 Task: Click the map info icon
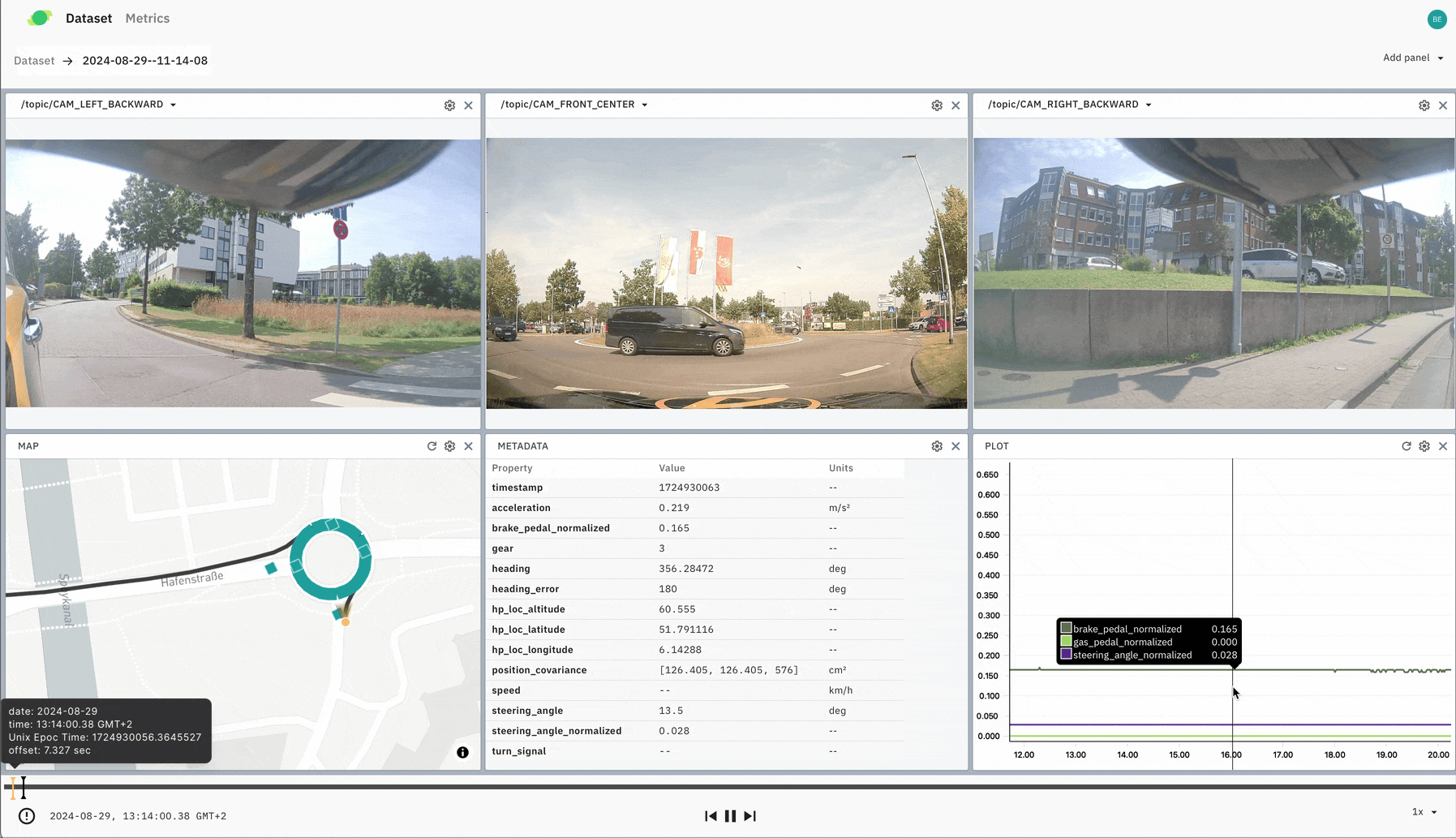[x=462, y=753]
